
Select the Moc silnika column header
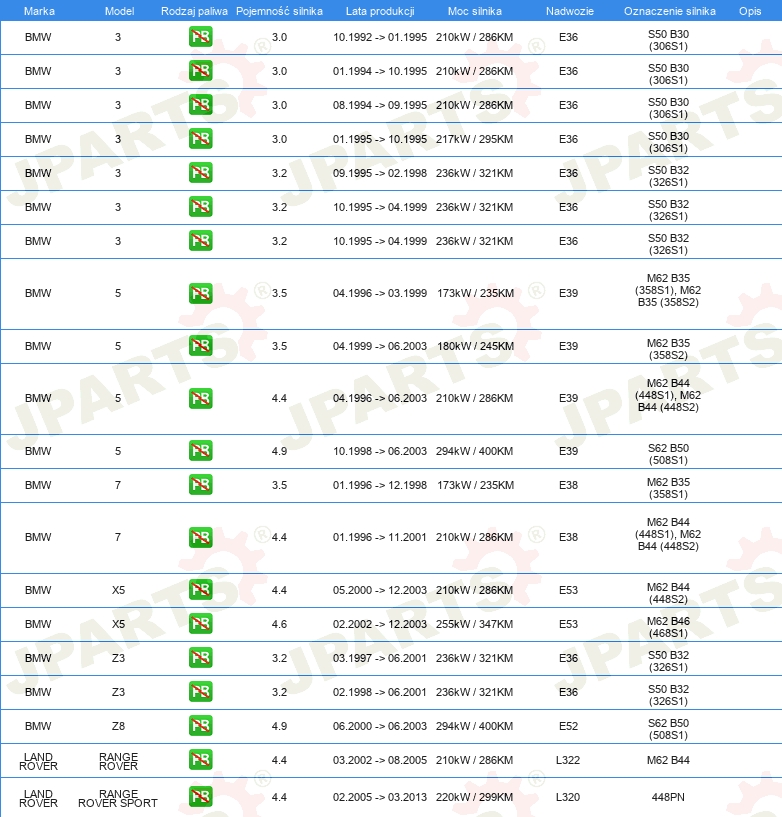(x=475, y=11)
